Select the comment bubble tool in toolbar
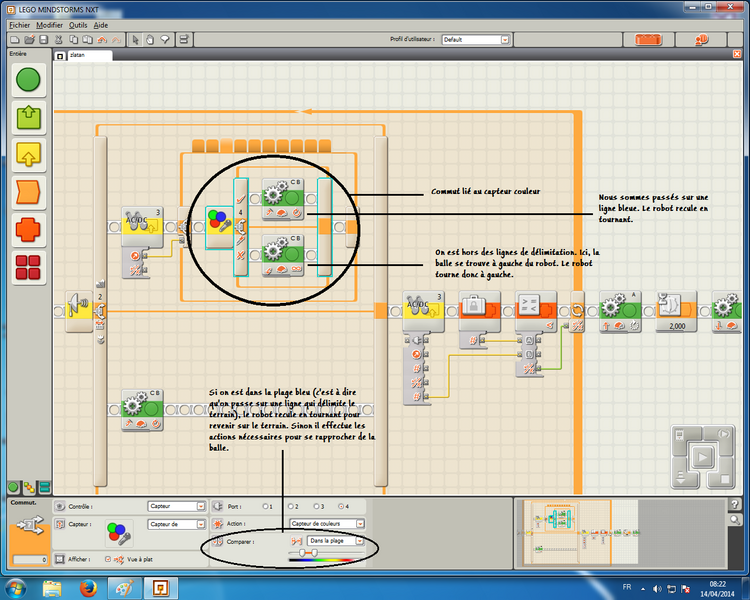The image size is (750, 600). tap(165, 39)
